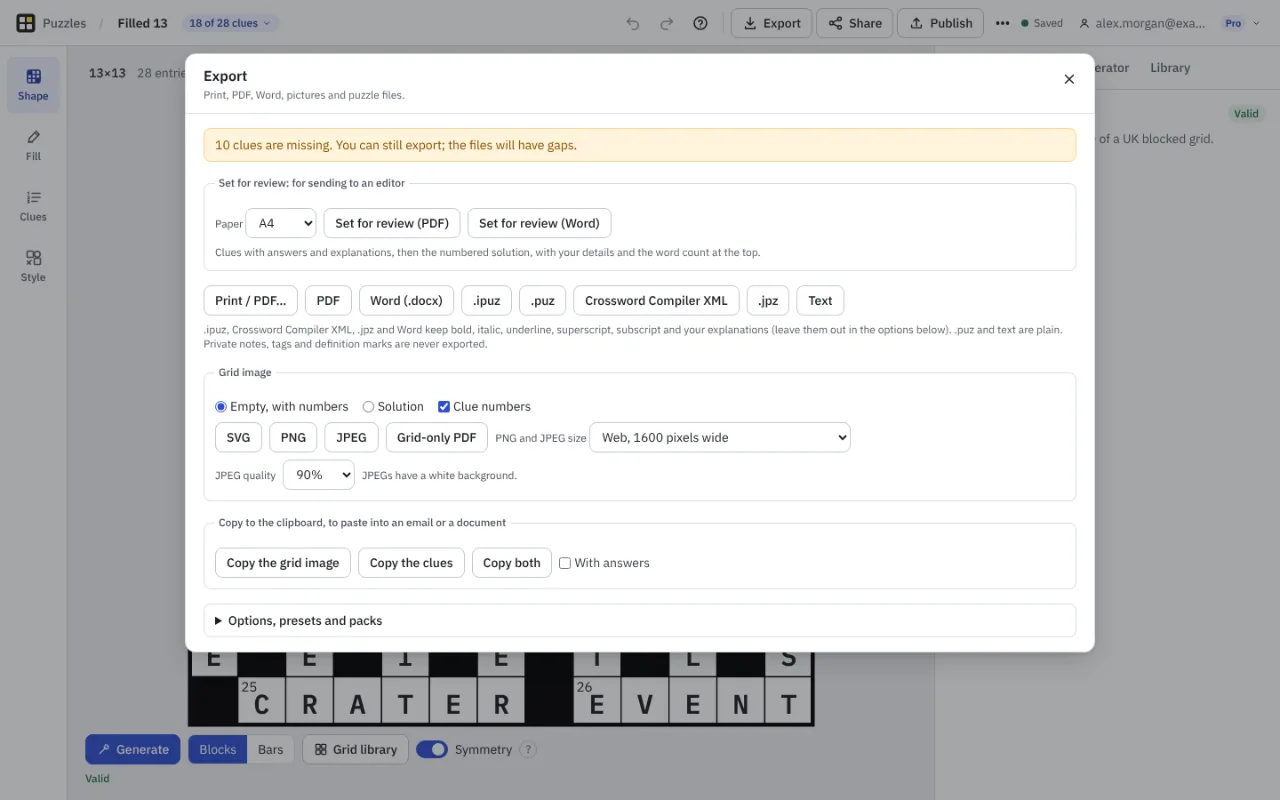Close the Export dialog
The height and width of the screenshot is (800, 1280).
click(1069, 79)
